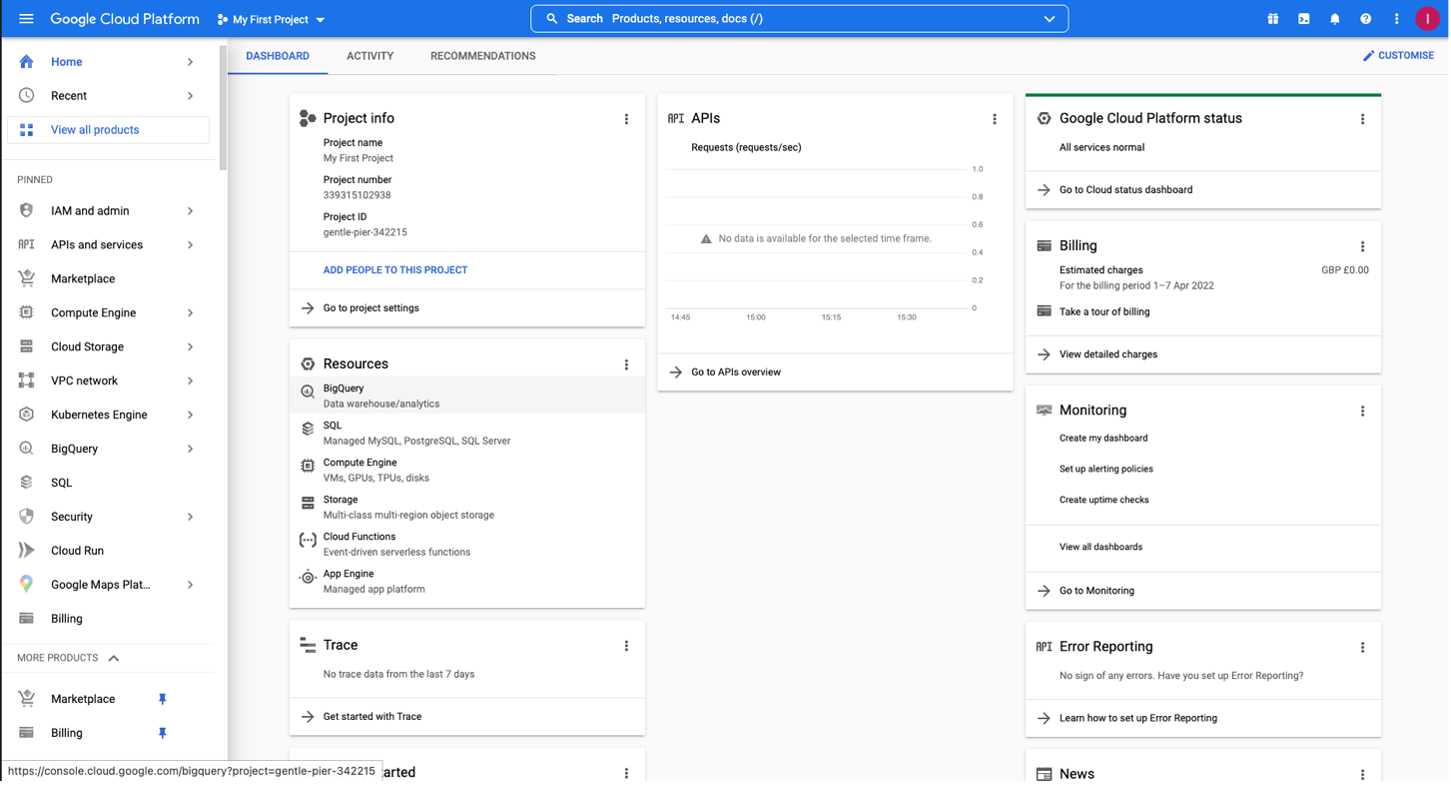The height and width of the screenshot is (785, 1451).
Task: Open the My First Project selector dropdown
Action: (271, 20)
